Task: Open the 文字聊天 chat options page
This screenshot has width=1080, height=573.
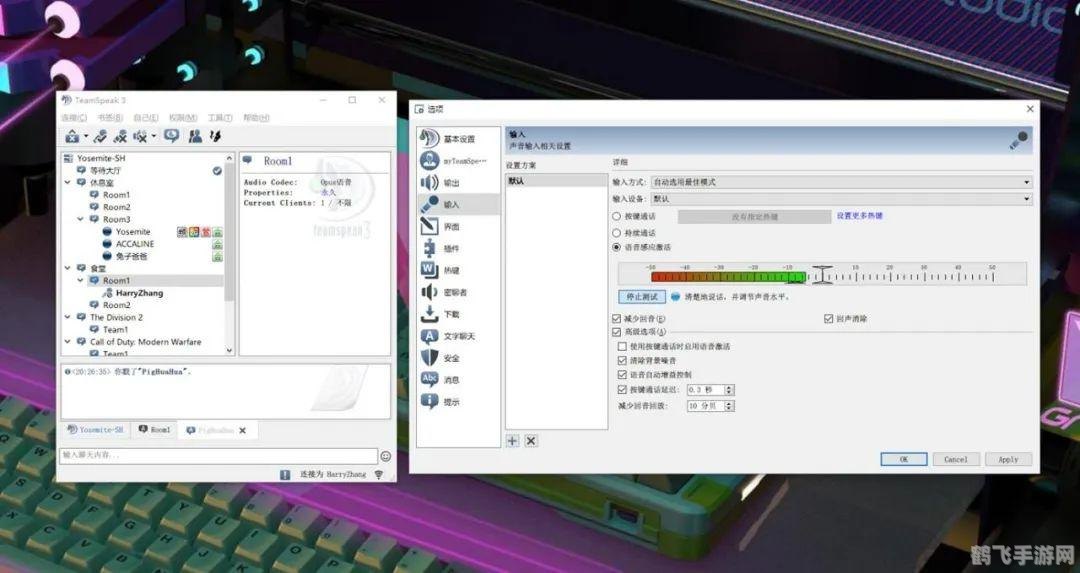Action: click(459, 336)
